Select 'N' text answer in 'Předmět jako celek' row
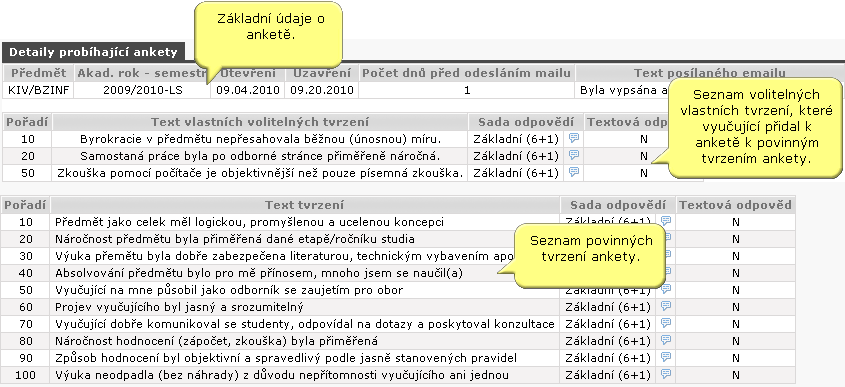The height and width of the screenshot is (387, 845). 736,222
